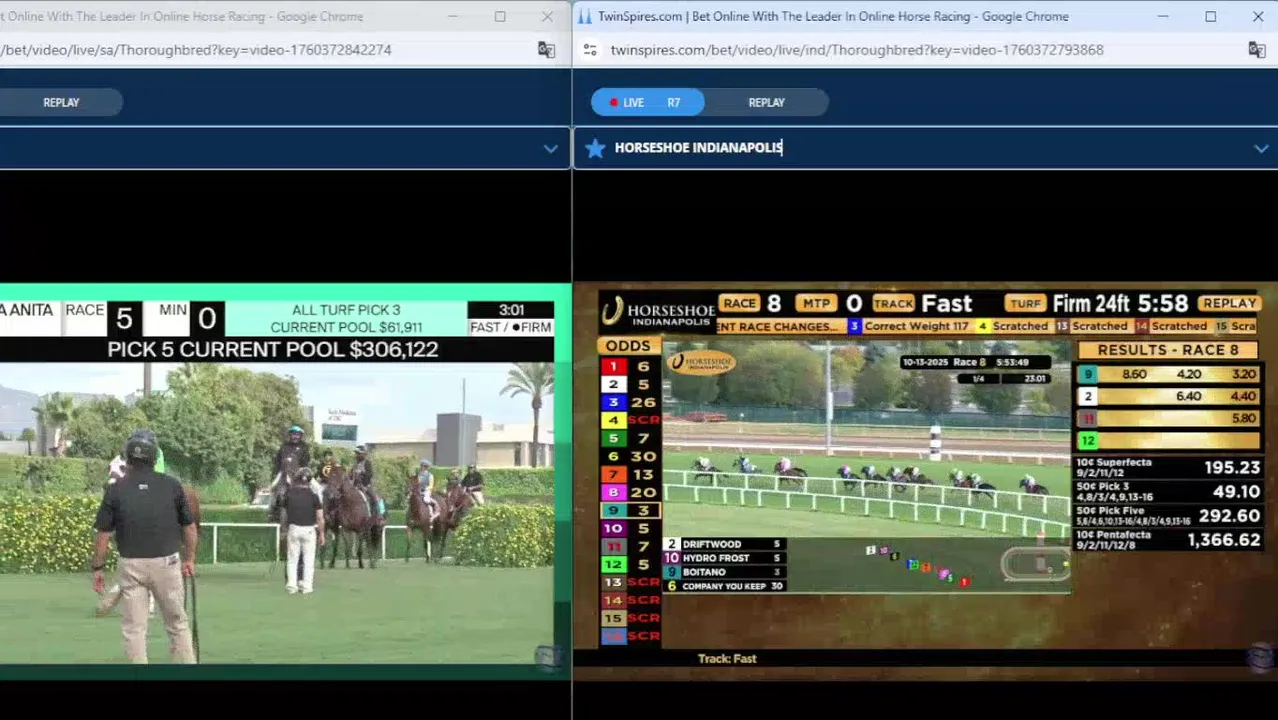The image size is (1278, 720).
Task: Click "Track: Fast" text below the video
Action: pyautogui.click(x=727, y=659)
